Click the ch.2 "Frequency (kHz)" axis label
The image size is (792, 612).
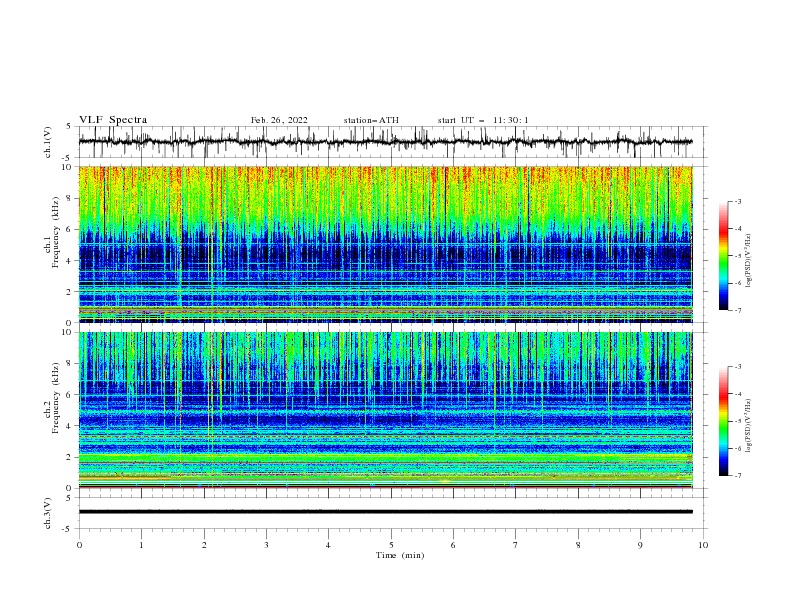click(x=56, y=398)
